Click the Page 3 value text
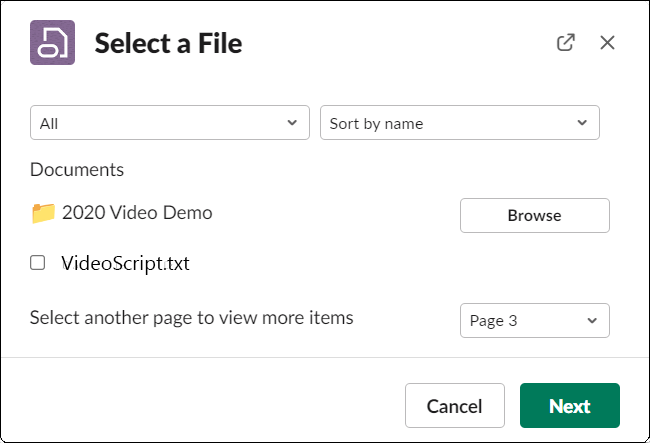 coord(494,321)
